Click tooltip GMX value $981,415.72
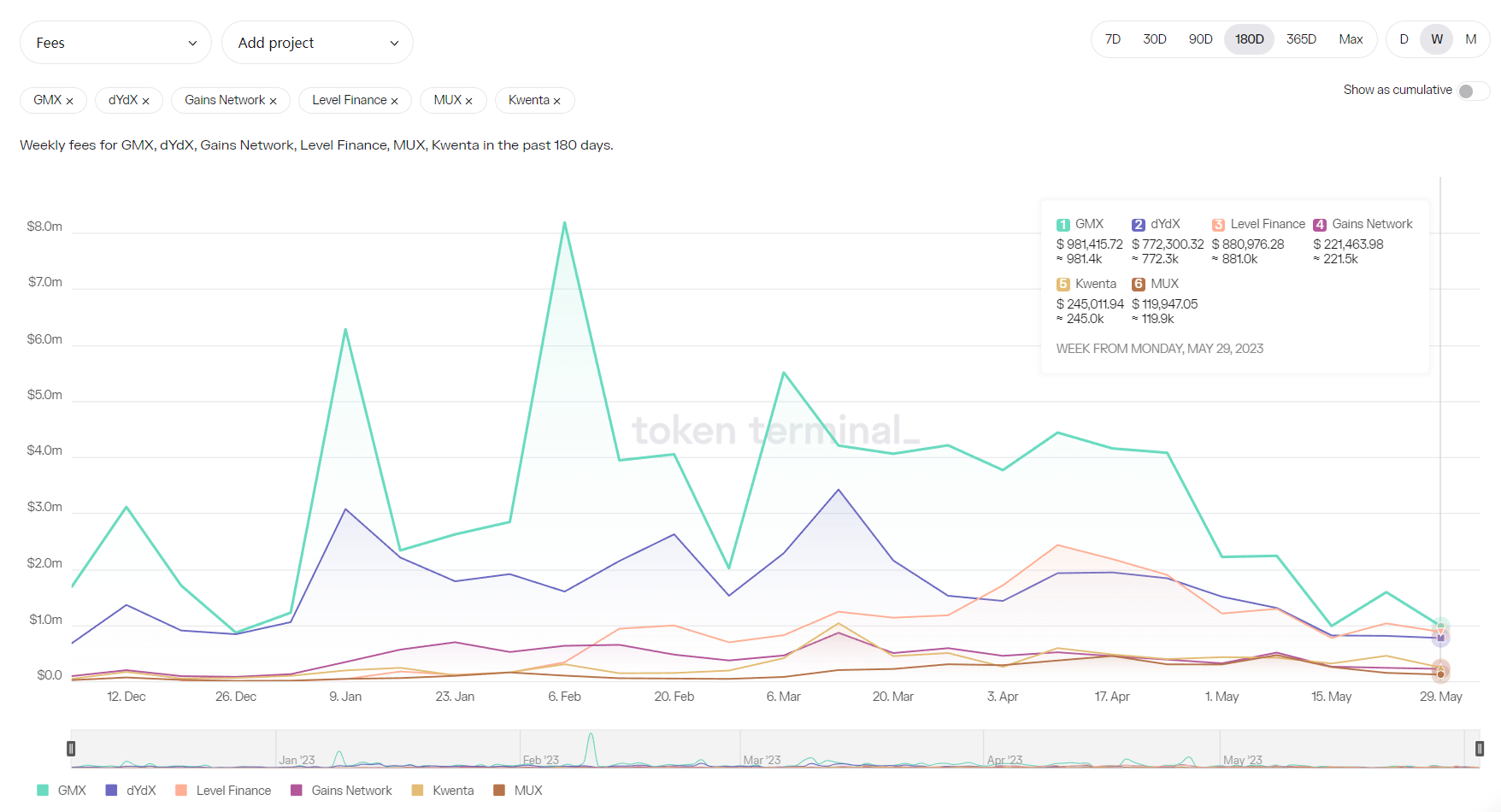 click(x=1089, y=244)
